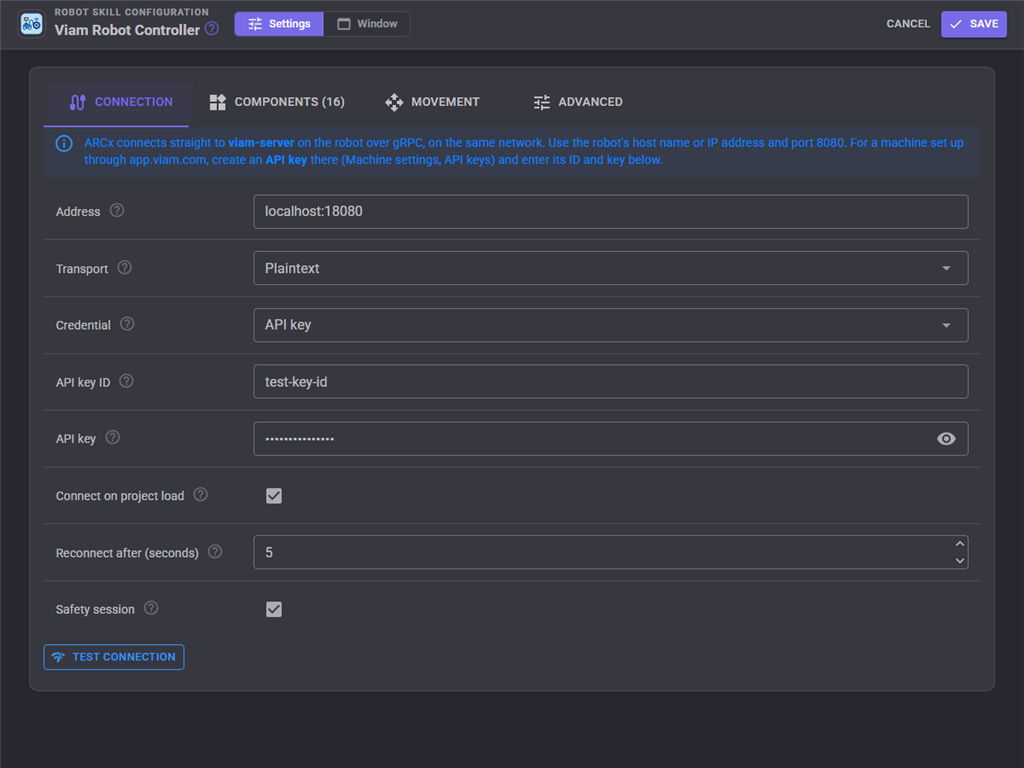This screenshot has height=768, width=1024.
Task: Click the help icon next to Credential
Action: pyautogui.click(x=127, y=324)
